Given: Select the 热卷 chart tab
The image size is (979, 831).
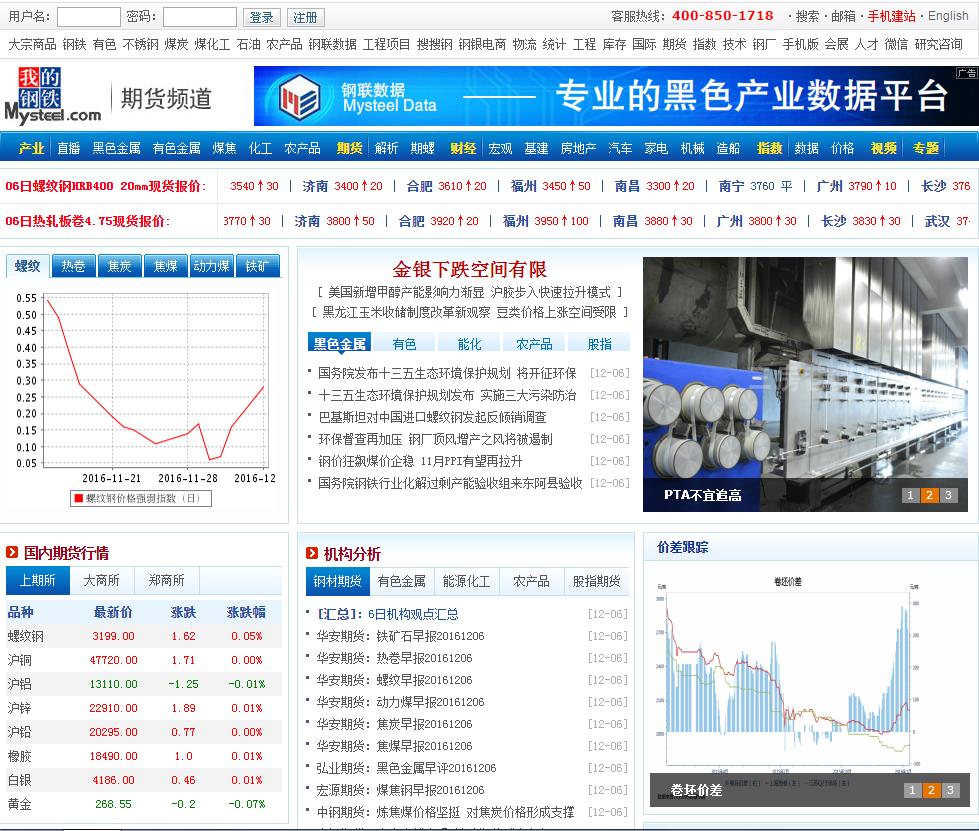Looking at the screenshot, I should [73, 266].
